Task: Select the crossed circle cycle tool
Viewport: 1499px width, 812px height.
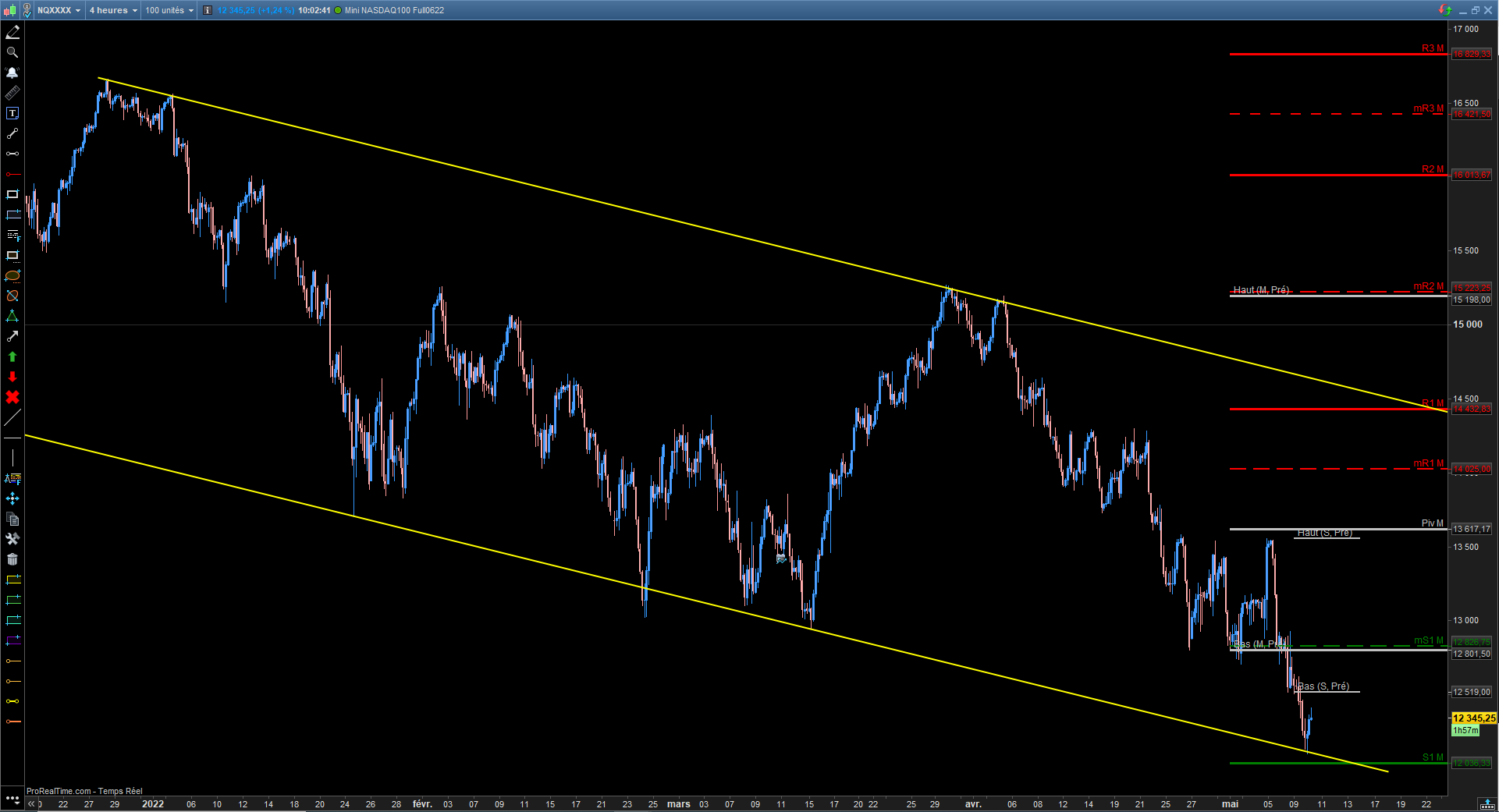Action: click(x=12, y=296)
